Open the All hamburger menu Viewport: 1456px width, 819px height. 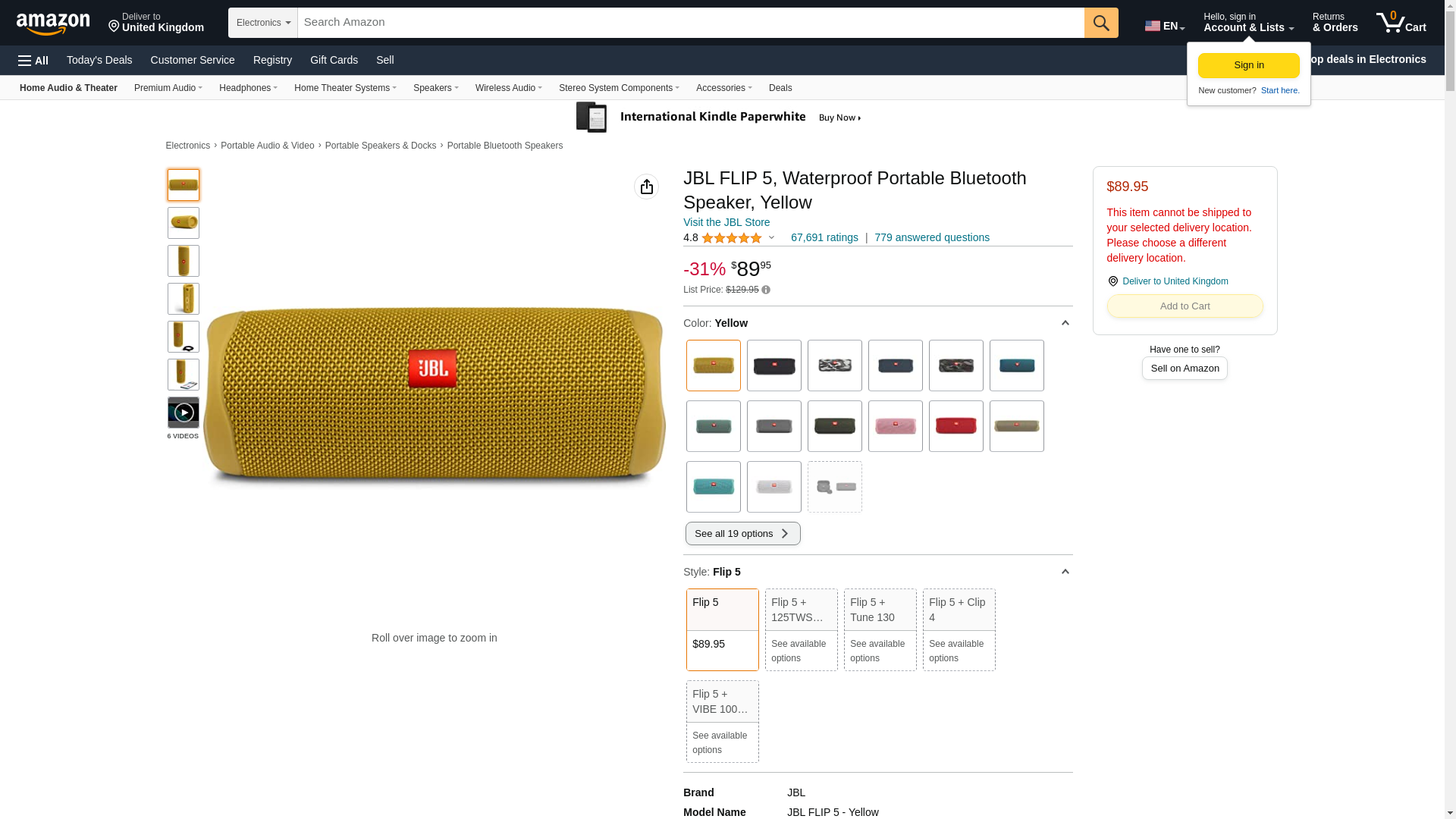click(x=33, y=61)
